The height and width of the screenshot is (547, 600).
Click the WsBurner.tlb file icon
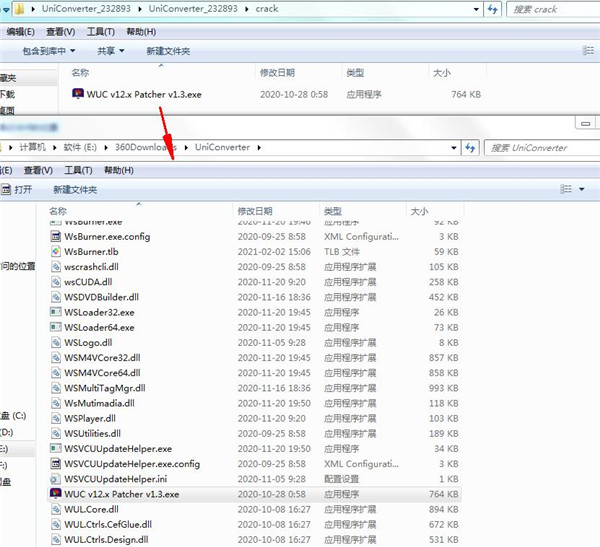pyautogui.click(x=56, y=251)
